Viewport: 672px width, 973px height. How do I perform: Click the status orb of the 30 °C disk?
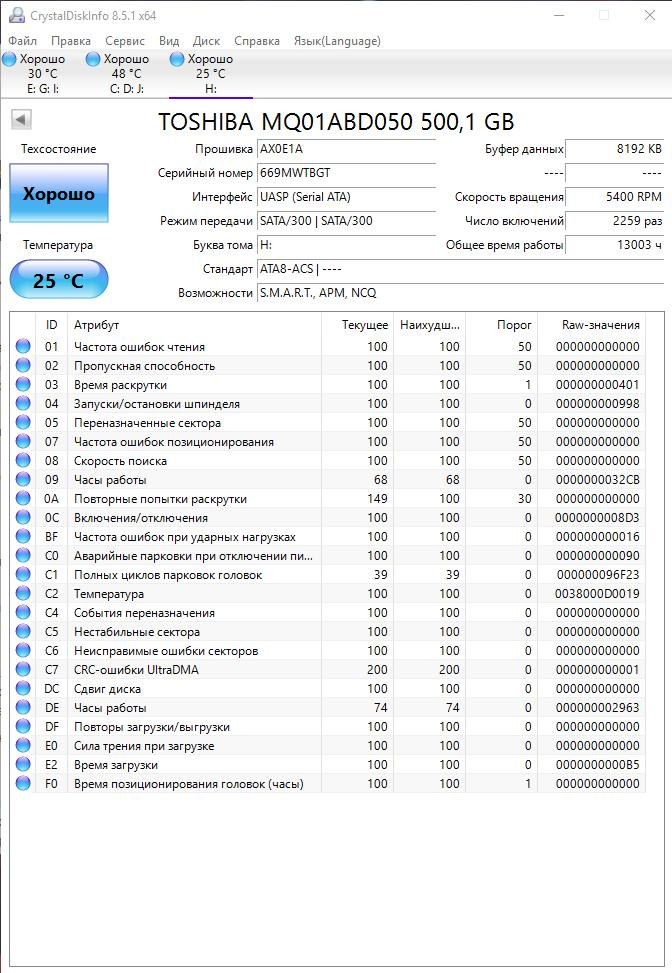[10, 60]
